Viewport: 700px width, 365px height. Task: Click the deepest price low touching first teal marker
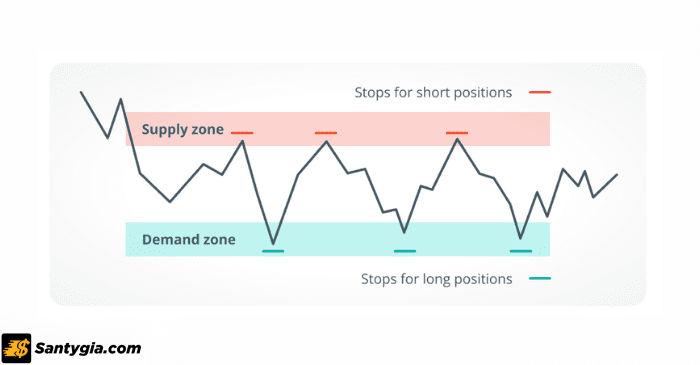click(273, 243)
